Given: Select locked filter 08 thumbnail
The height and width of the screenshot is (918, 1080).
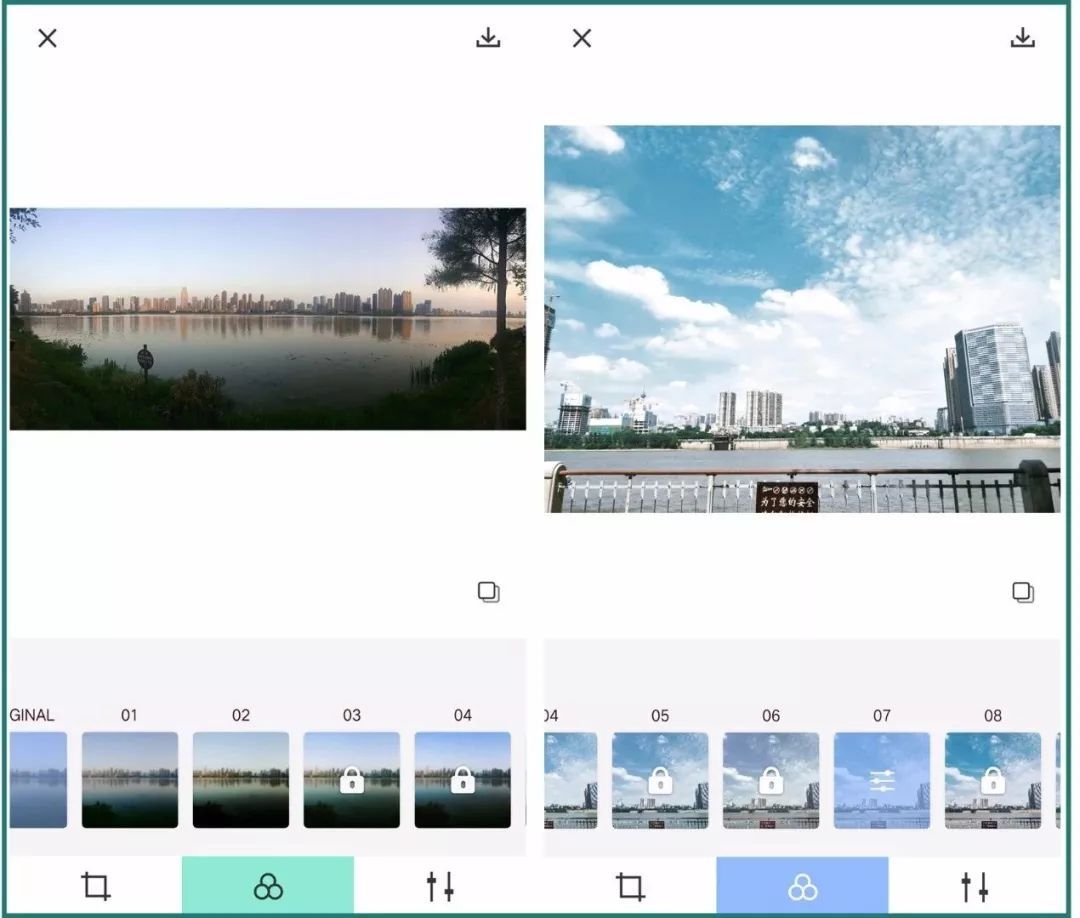Looking at the screenshot, I should click(x=992, y=780).
